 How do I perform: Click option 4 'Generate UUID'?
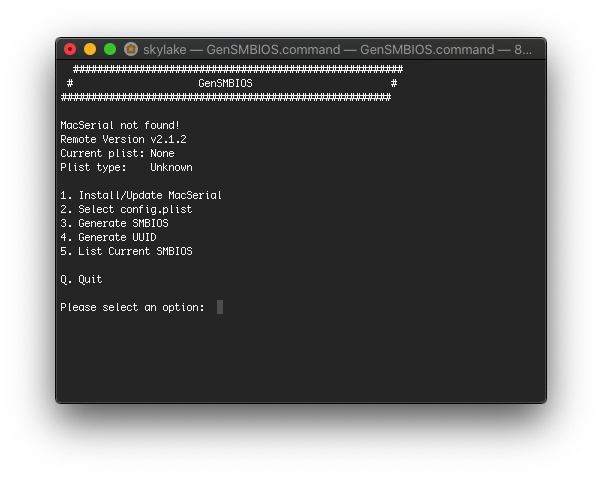(108, 237)
